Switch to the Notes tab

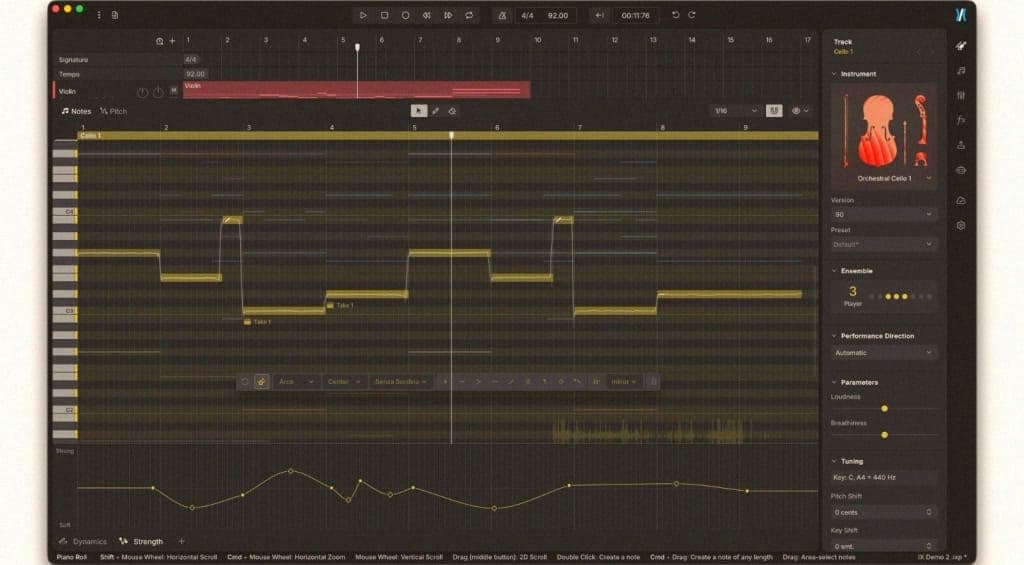(x=76, y=111)
